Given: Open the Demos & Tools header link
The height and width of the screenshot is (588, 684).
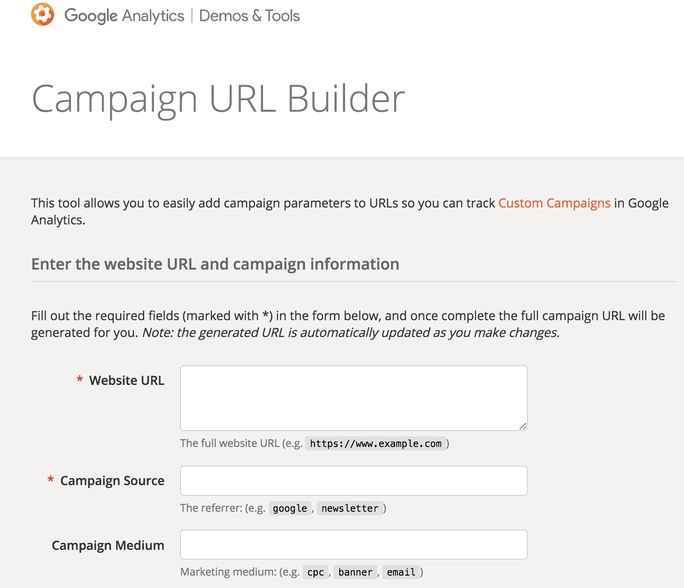Looking at the screenshot, I should tap(250, 16).
